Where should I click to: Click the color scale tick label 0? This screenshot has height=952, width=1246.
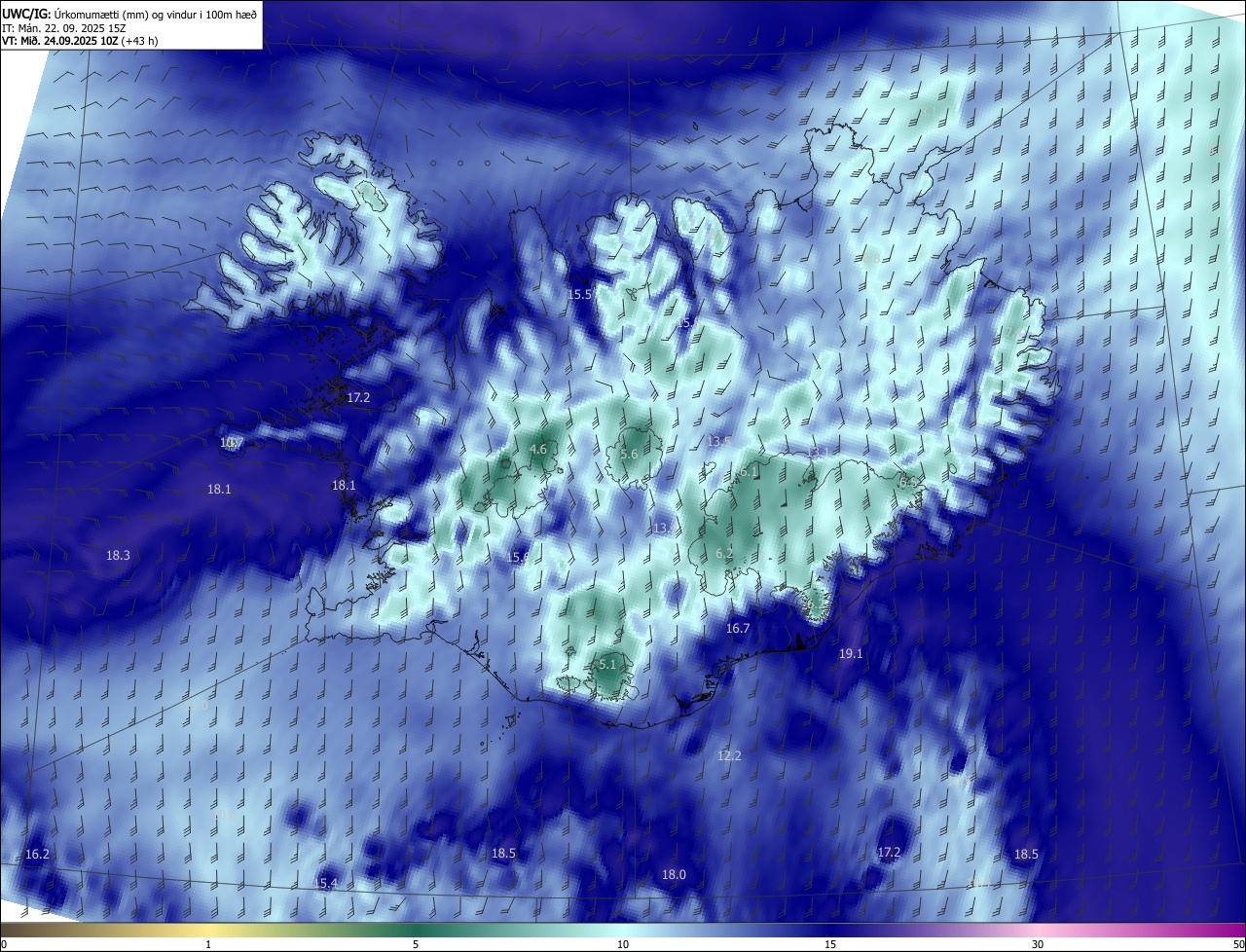[3, 945]
